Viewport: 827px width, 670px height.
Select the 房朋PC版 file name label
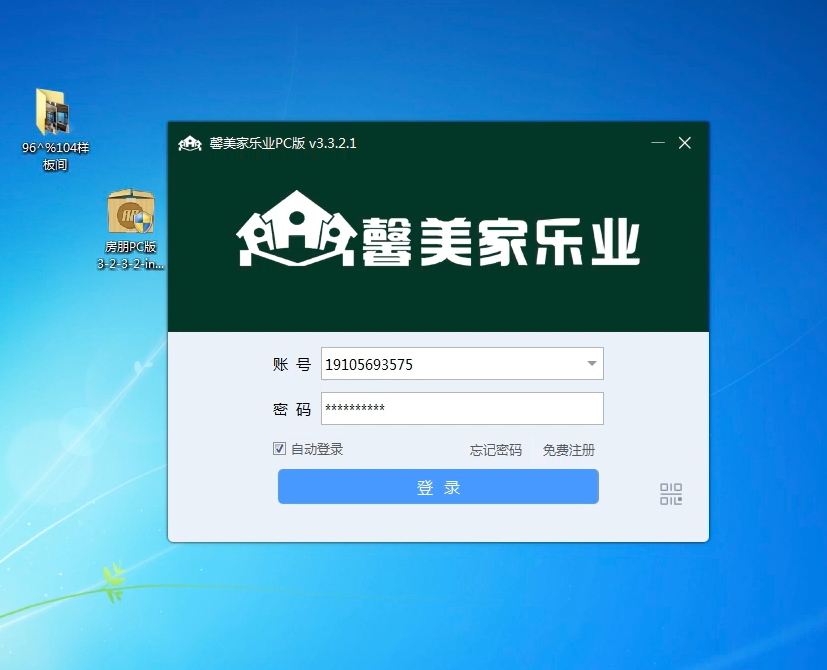point(130,255)
